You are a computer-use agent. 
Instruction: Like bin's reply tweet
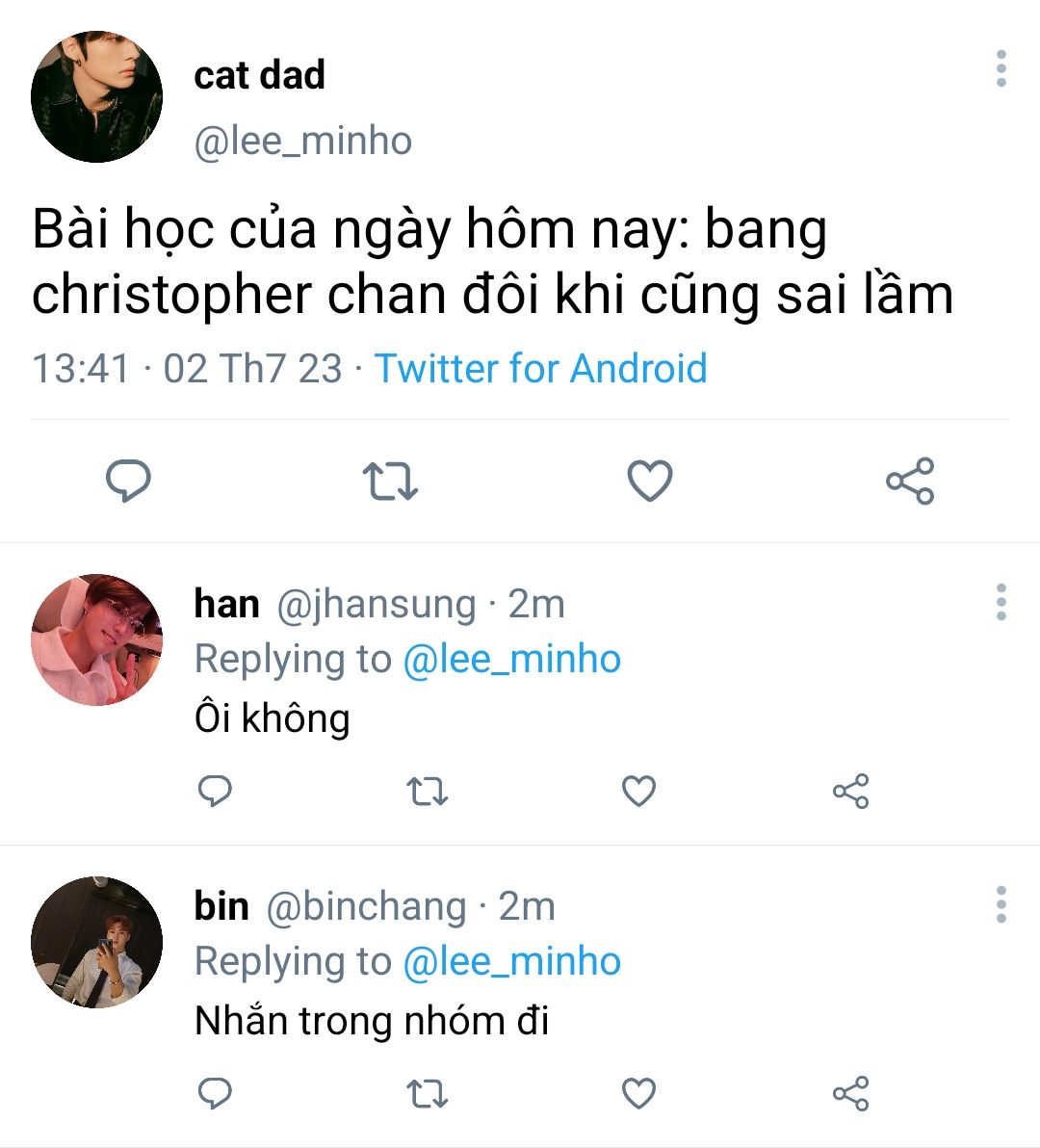[638, 1093]
